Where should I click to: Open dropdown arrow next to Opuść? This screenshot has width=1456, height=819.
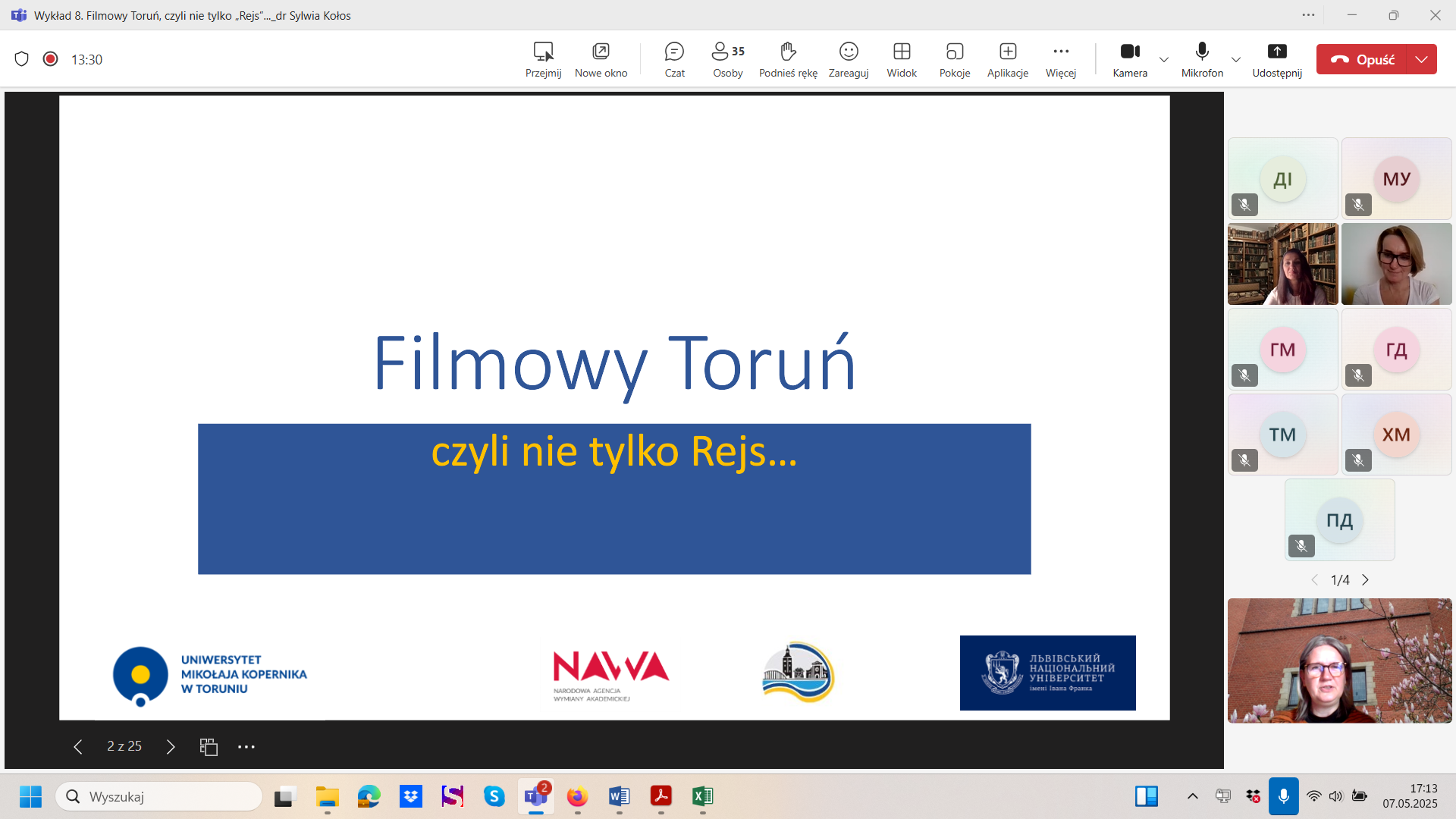[x=1421, y=59]
